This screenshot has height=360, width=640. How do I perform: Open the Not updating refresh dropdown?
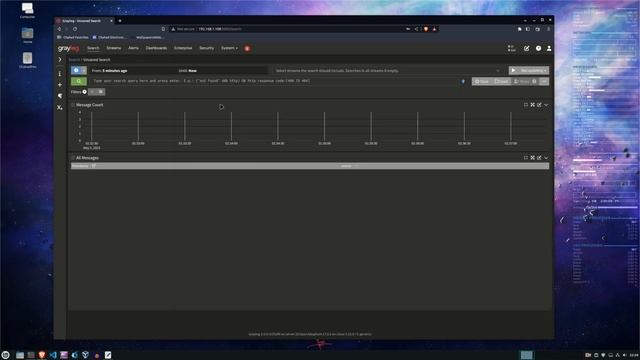pos(533,71)
